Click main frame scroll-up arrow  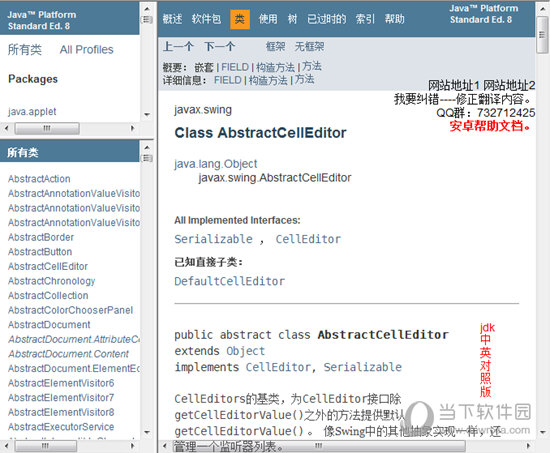click(x=542, y=8)
